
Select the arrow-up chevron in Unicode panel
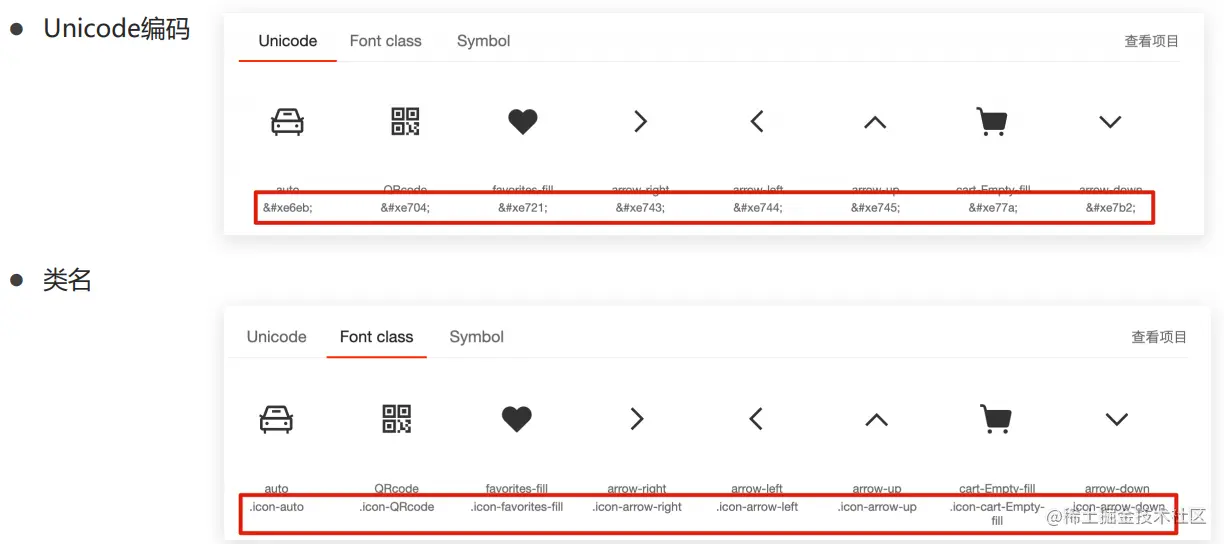coord(875,122)
